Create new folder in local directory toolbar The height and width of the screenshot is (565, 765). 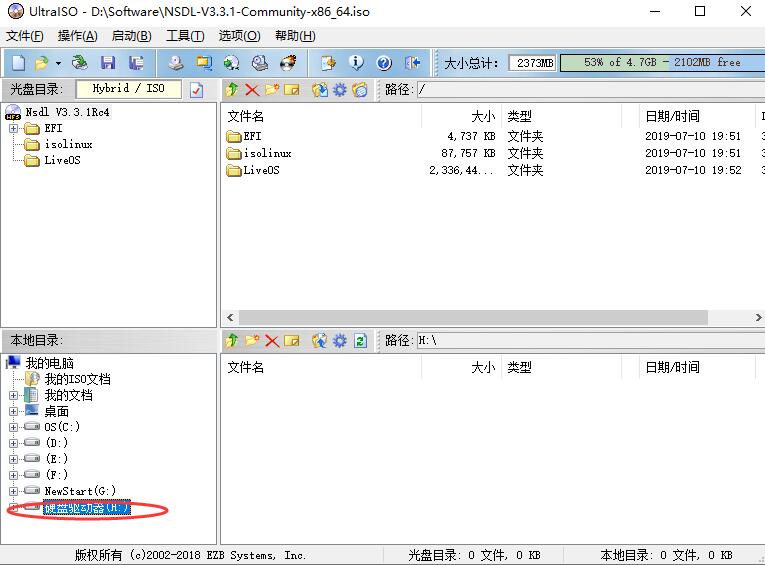click(x=252, y=341)
